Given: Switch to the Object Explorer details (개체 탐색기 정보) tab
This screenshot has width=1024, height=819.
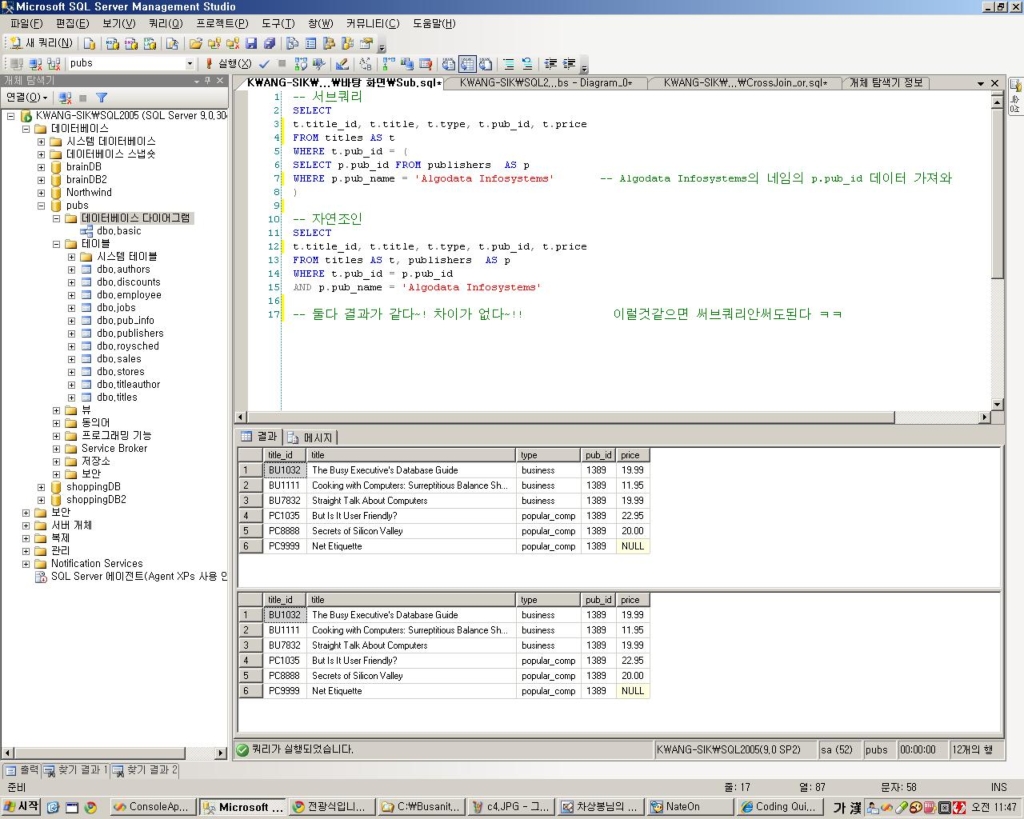Looking at the screenshot, I should click(886, 83).
